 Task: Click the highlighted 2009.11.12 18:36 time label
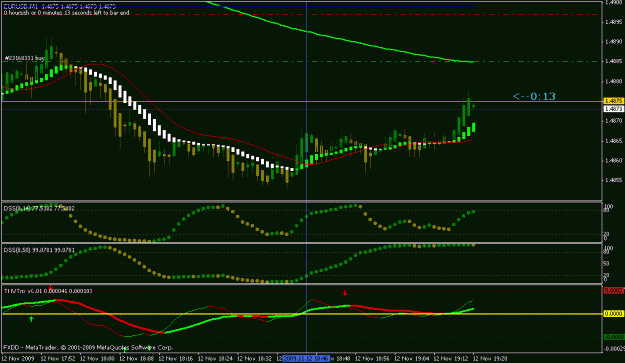point(306,359)
